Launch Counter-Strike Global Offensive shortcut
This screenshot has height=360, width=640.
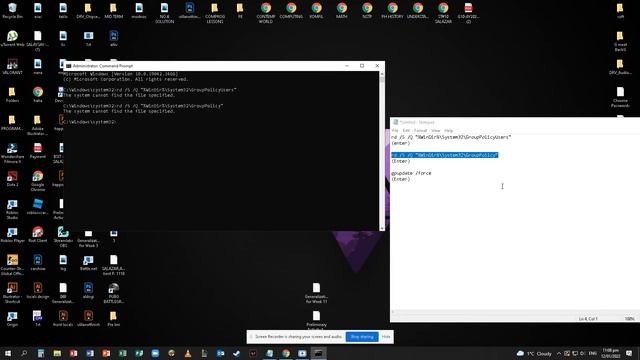12,265
